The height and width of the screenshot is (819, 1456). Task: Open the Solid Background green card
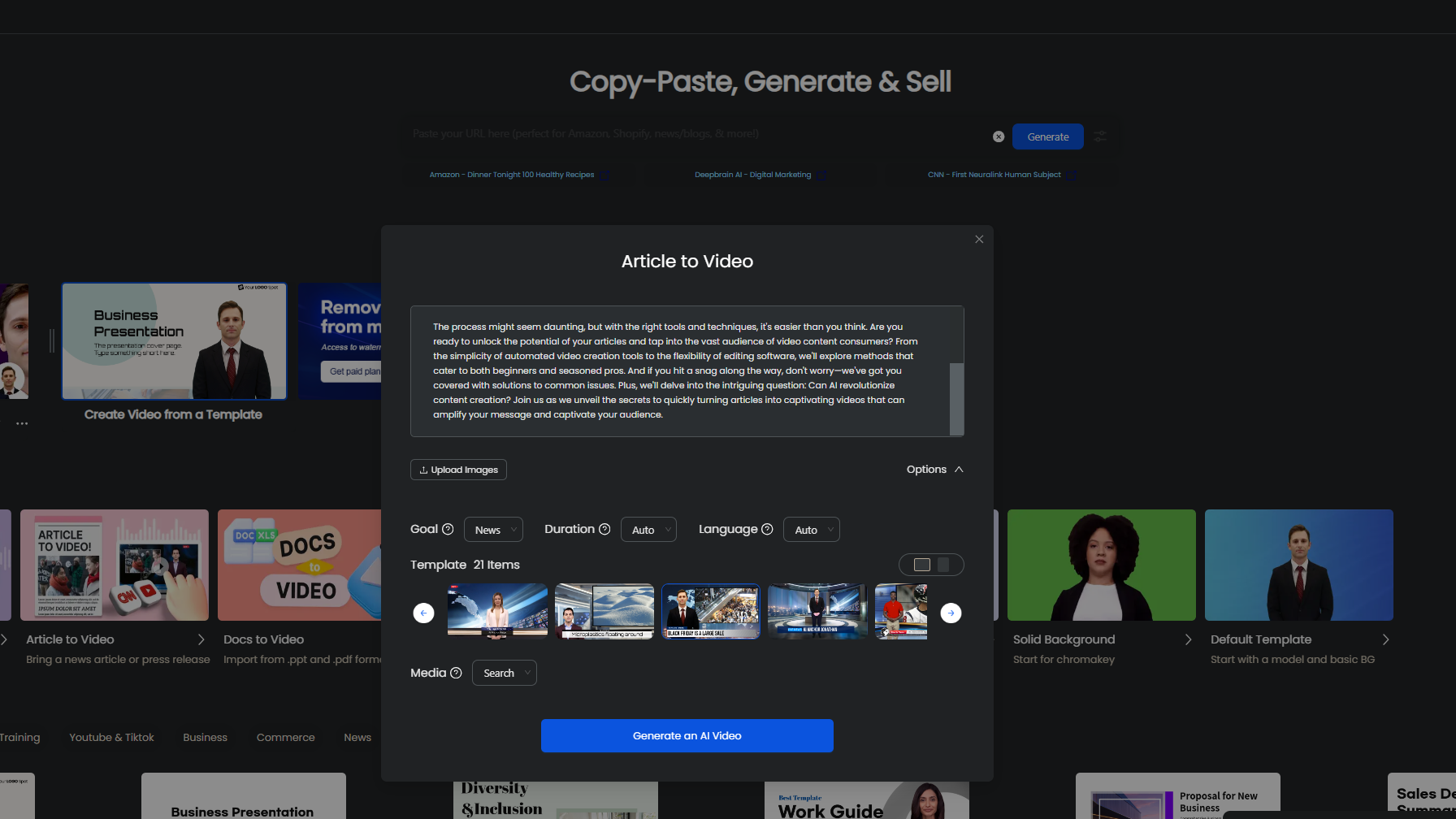1102,565
